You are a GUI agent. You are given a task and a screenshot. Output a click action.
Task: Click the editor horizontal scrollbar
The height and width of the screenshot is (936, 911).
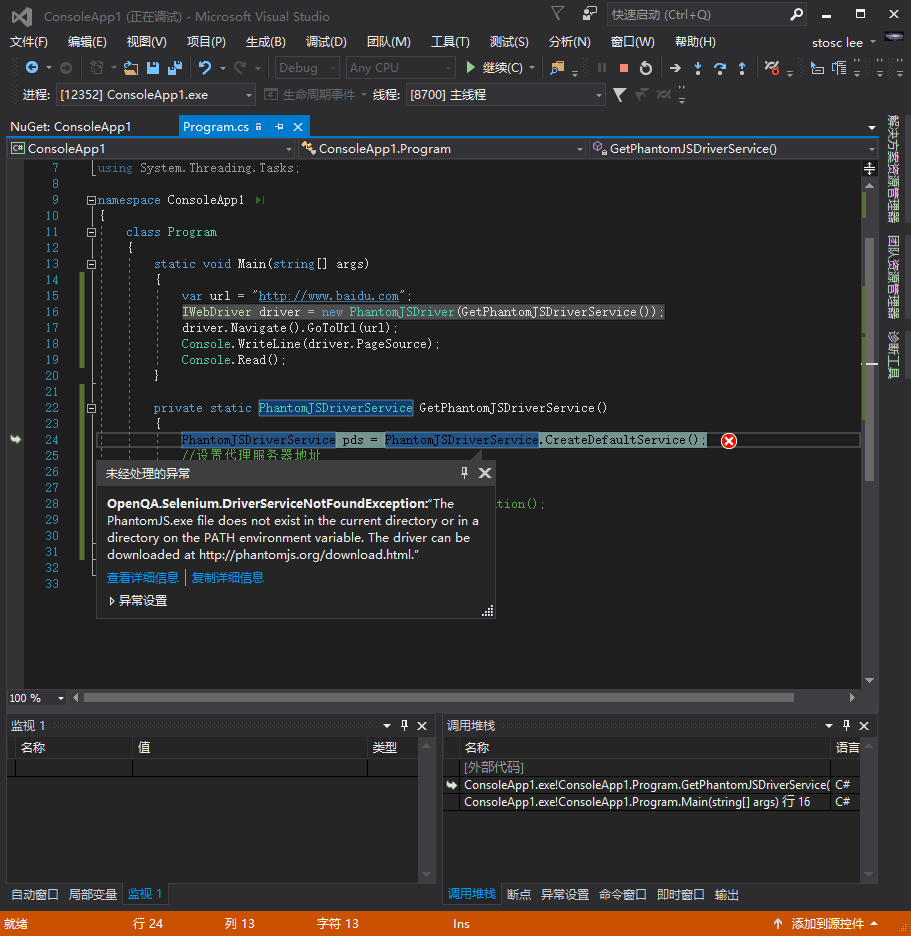pyautogui.click(x=439, y=698)
